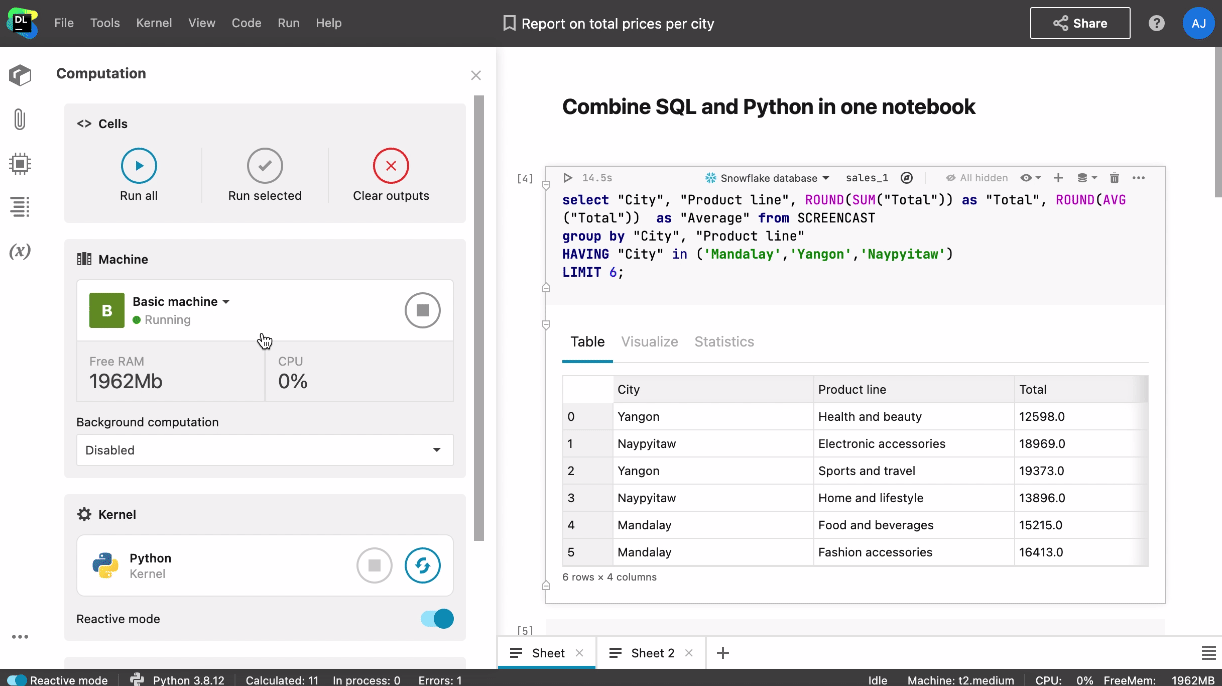This screenshot has width=1222, height=686.
Task: Toggle the Reactive mode switch in Kernel
Action: coord(437,619)
